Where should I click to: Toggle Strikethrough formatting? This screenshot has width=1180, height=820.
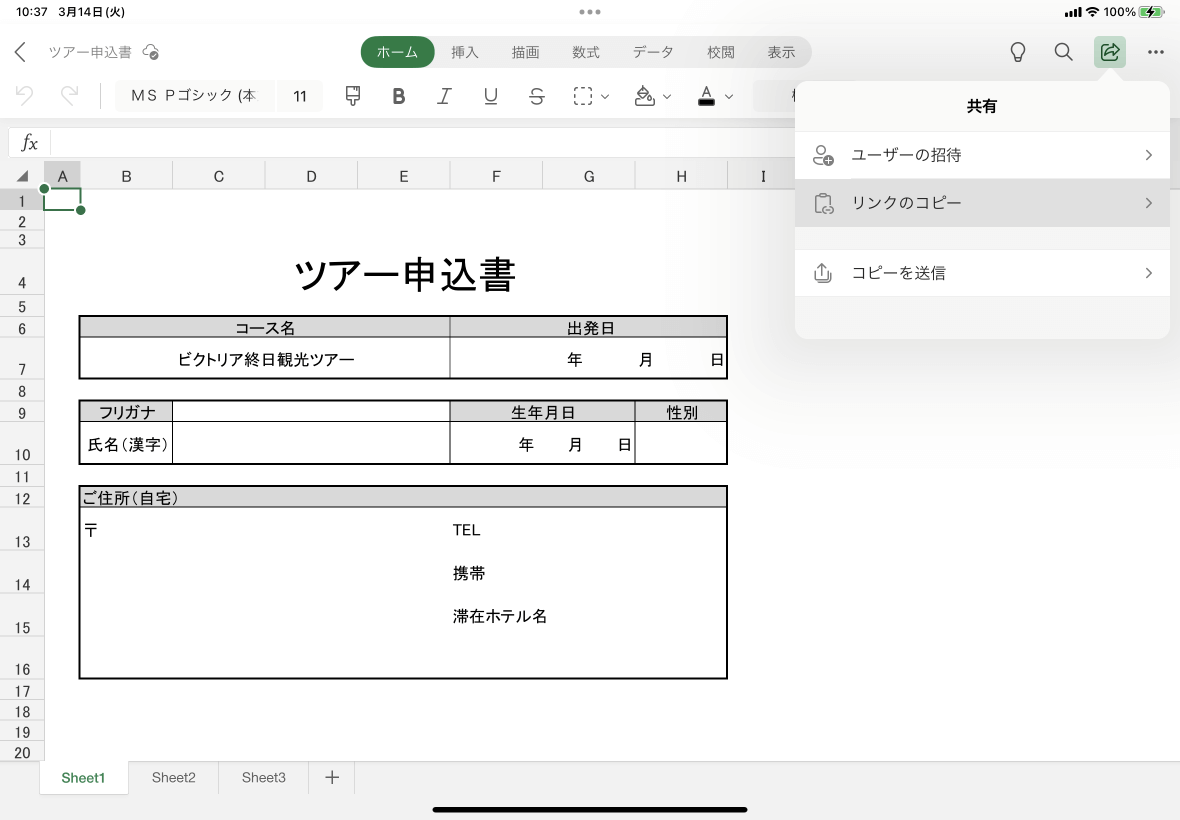[x=537, y=96]
